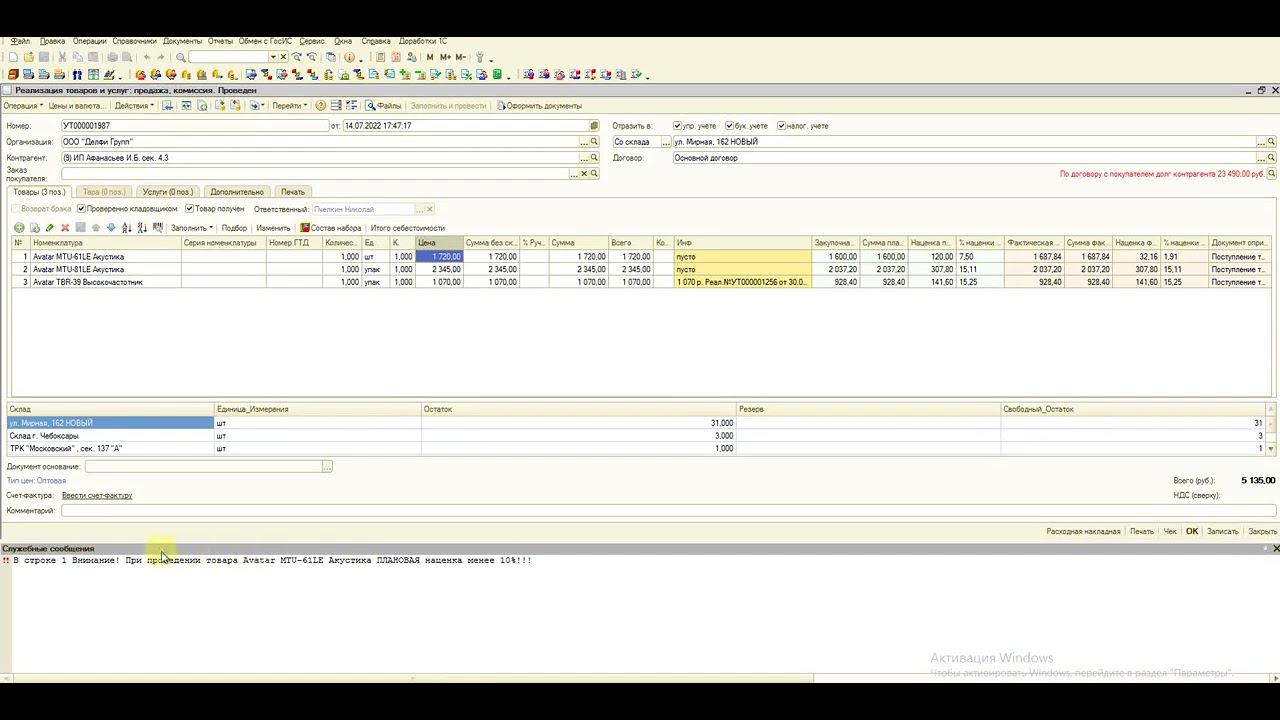This screenshot has width=1280, height=720.
Task: Click the Подбор button
Action: click(234, 228)
